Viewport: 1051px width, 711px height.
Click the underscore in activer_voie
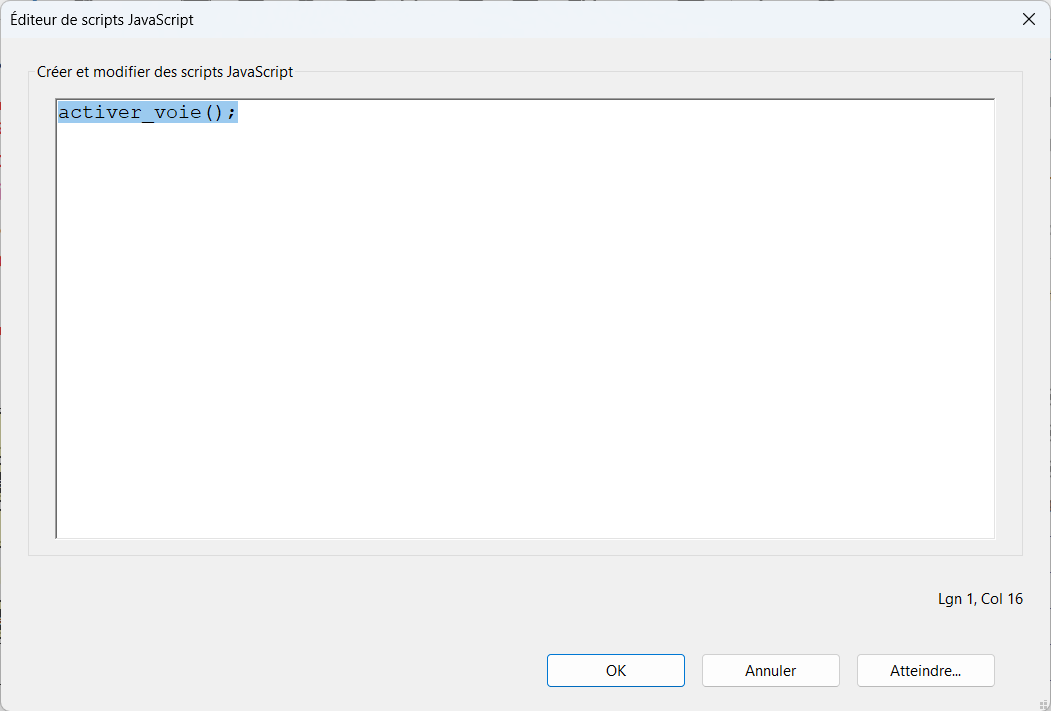(x=146, y=112)
